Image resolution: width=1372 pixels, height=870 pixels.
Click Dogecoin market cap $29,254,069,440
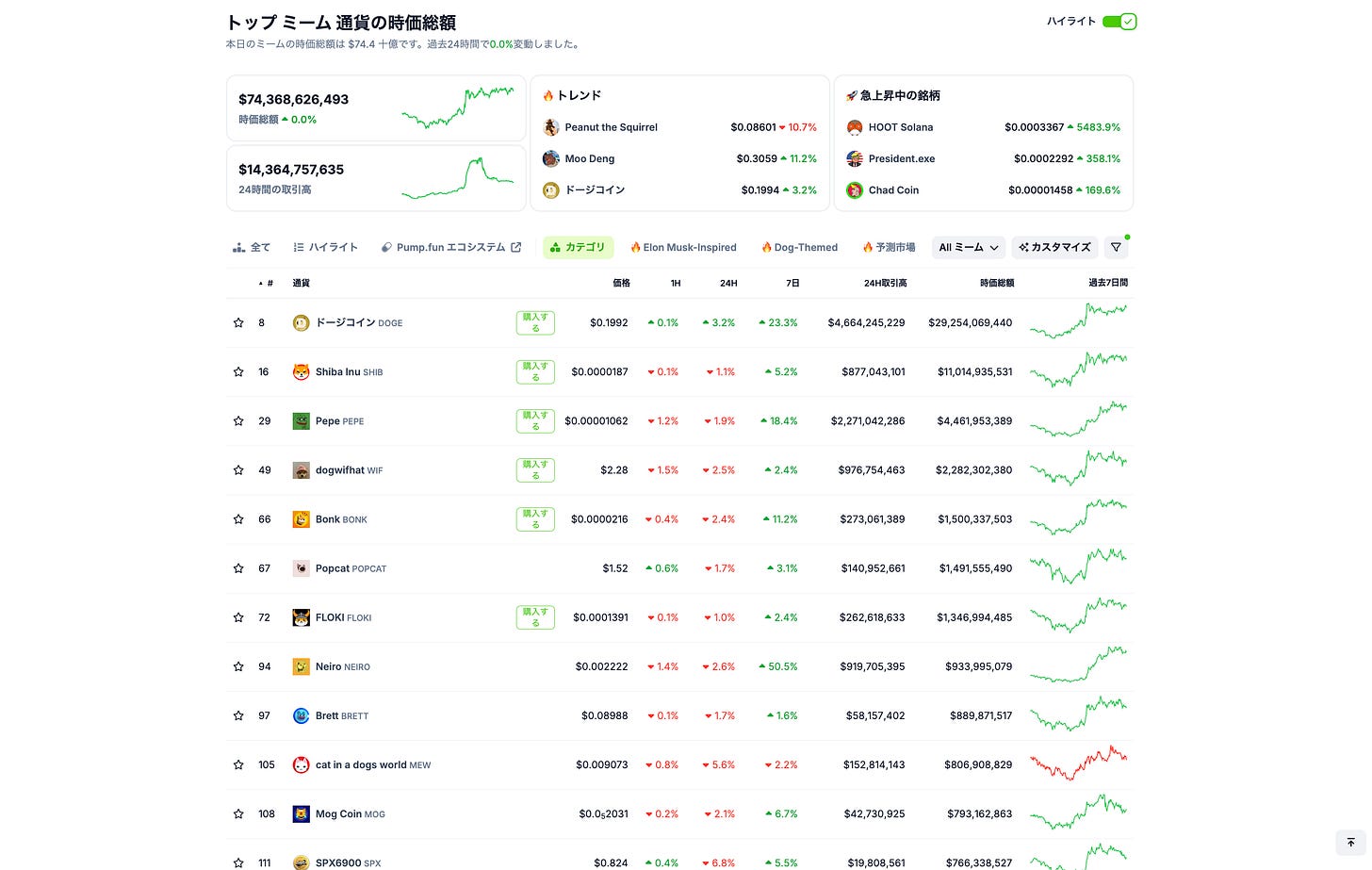971,323
